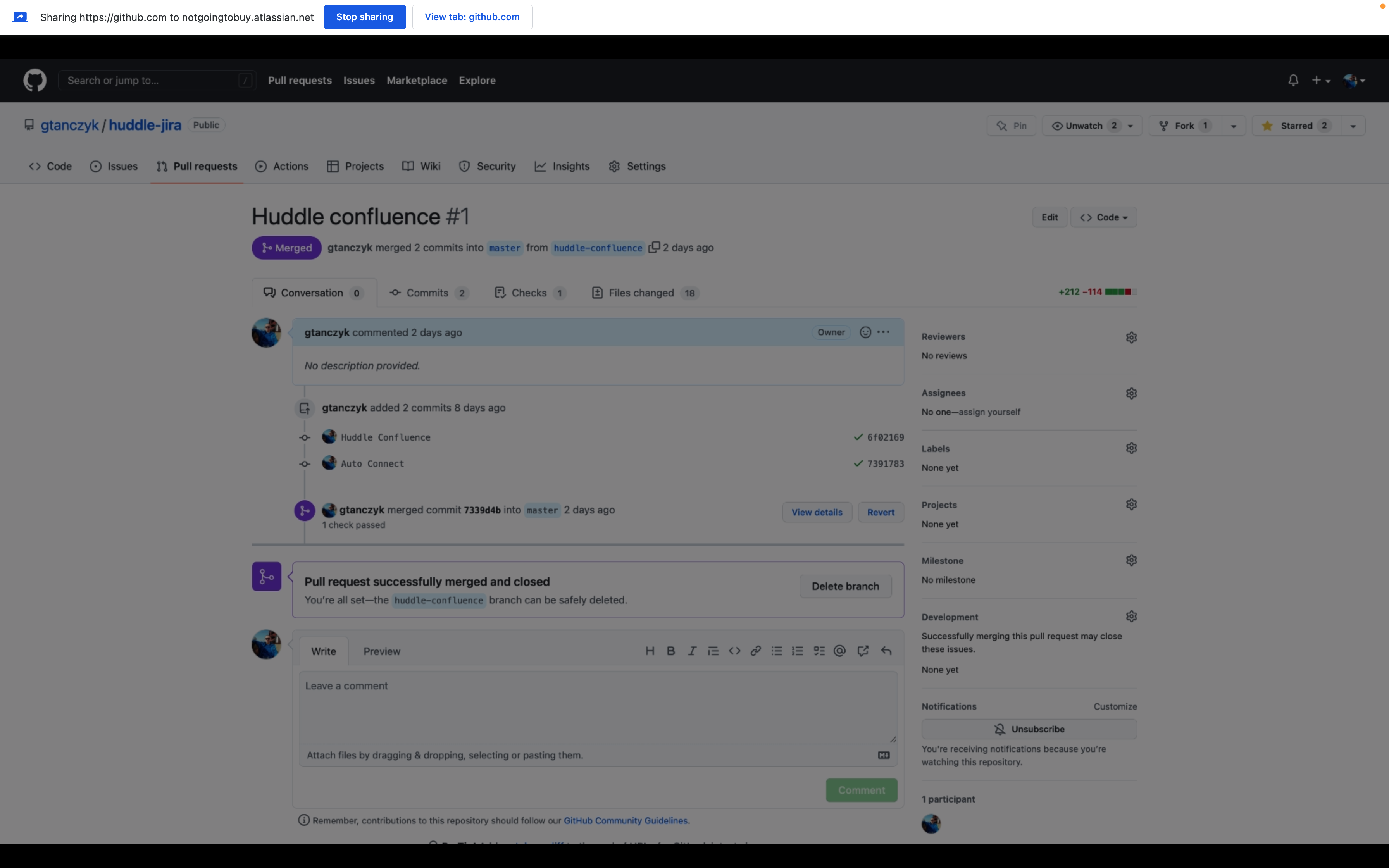Click Unsubscribe from notifications
Image resolution: width=1389 pixels, height=868 pixels.
pos(1029,729)
